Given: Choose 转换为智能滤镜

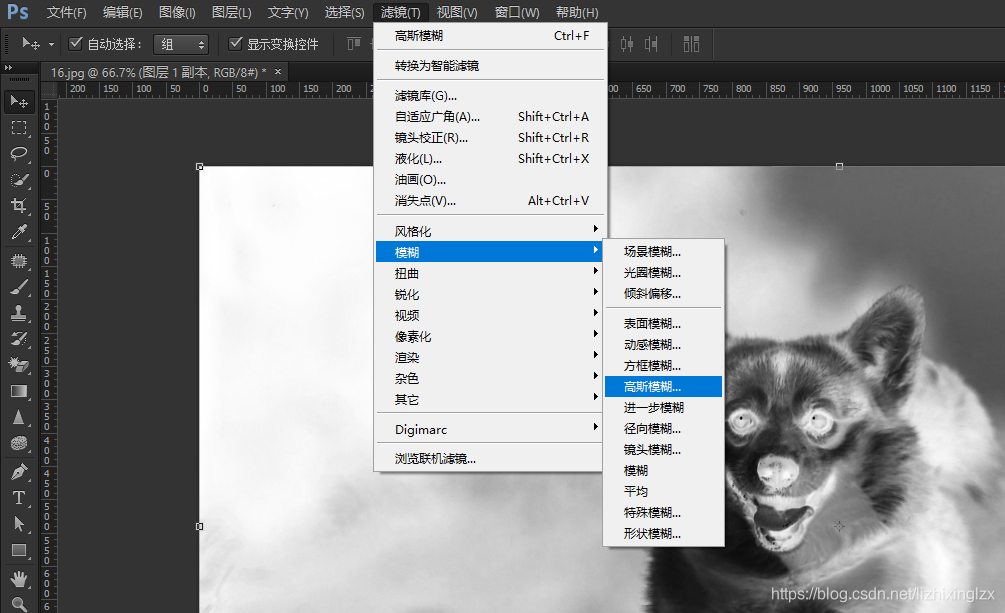Looking at the screenshot, I should coord(488,65).
